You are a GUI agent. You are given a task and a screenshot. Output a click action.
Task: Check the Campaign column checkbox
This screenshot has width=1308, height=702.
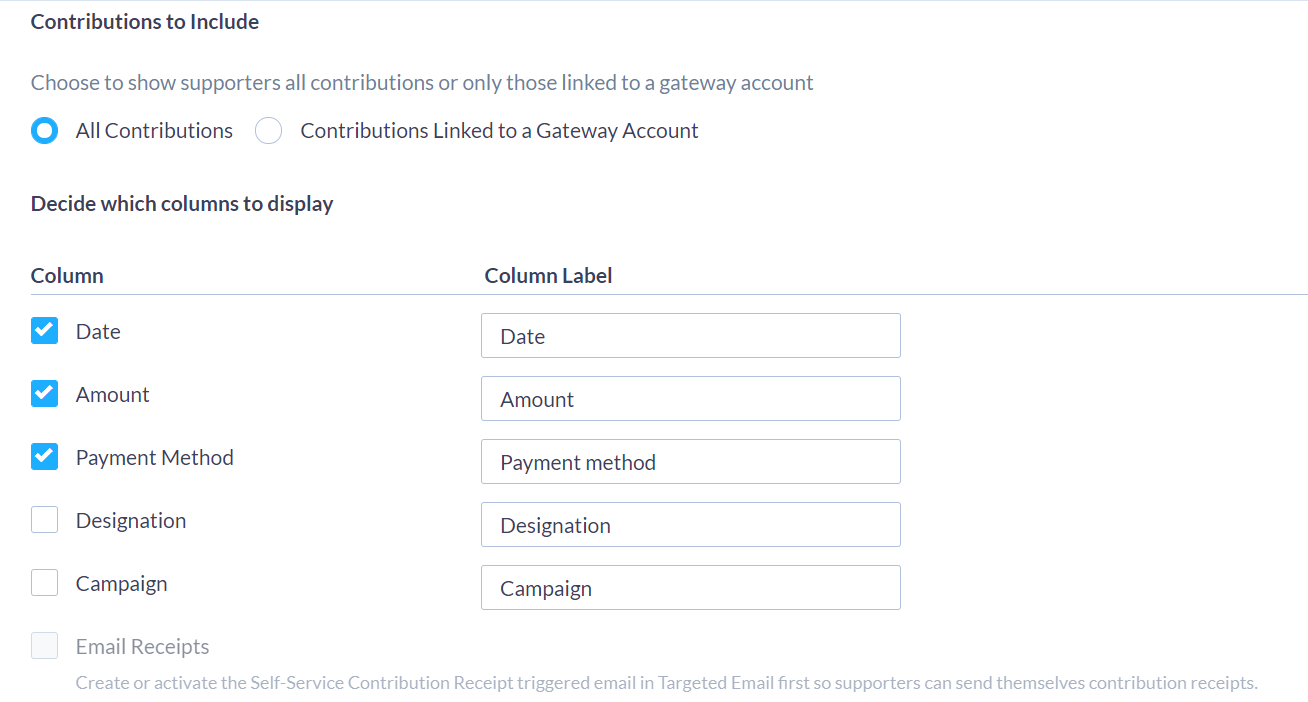(44, 582)
